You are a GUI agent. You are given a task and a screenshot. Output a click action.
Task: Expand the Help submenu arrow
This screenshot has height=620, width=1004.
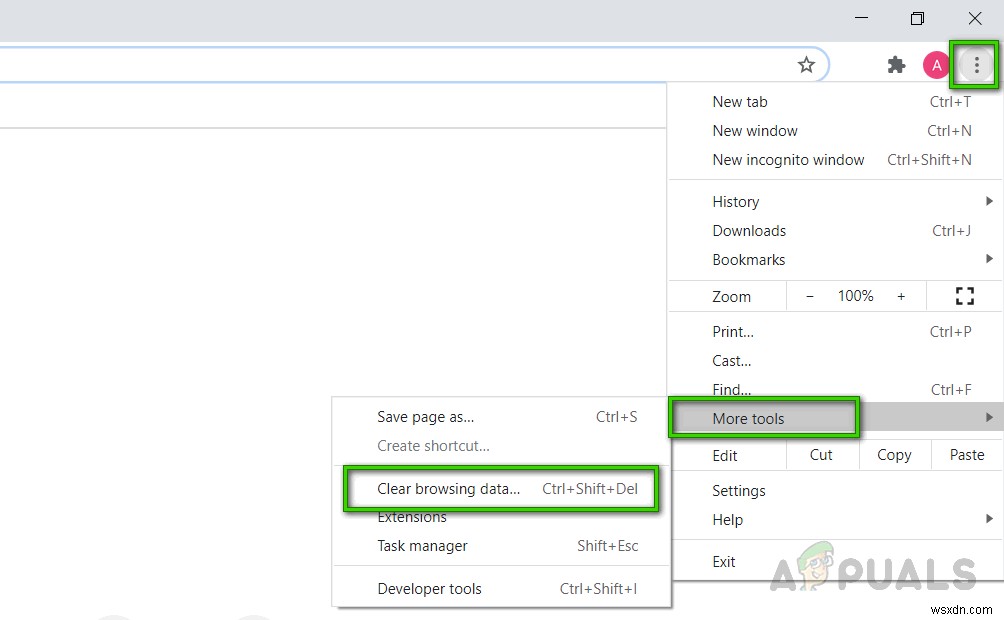[989, 519]
